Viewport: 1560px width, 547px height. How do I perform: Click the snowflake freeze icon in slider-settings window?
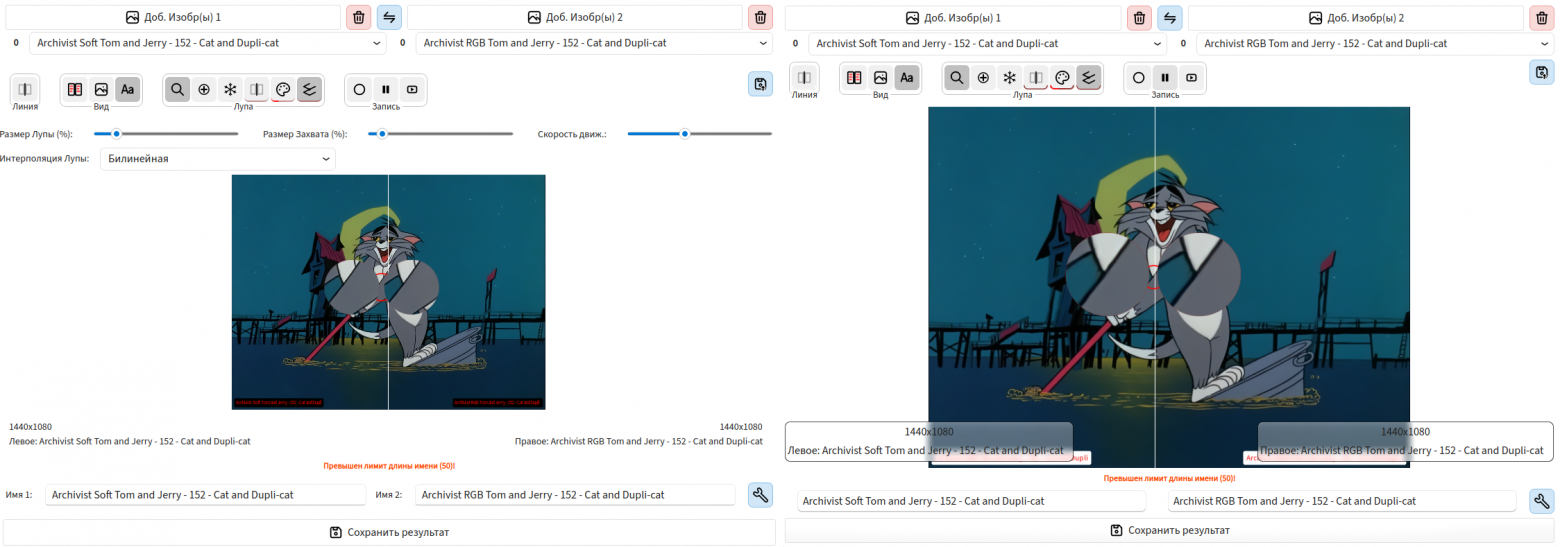[230, 89]
